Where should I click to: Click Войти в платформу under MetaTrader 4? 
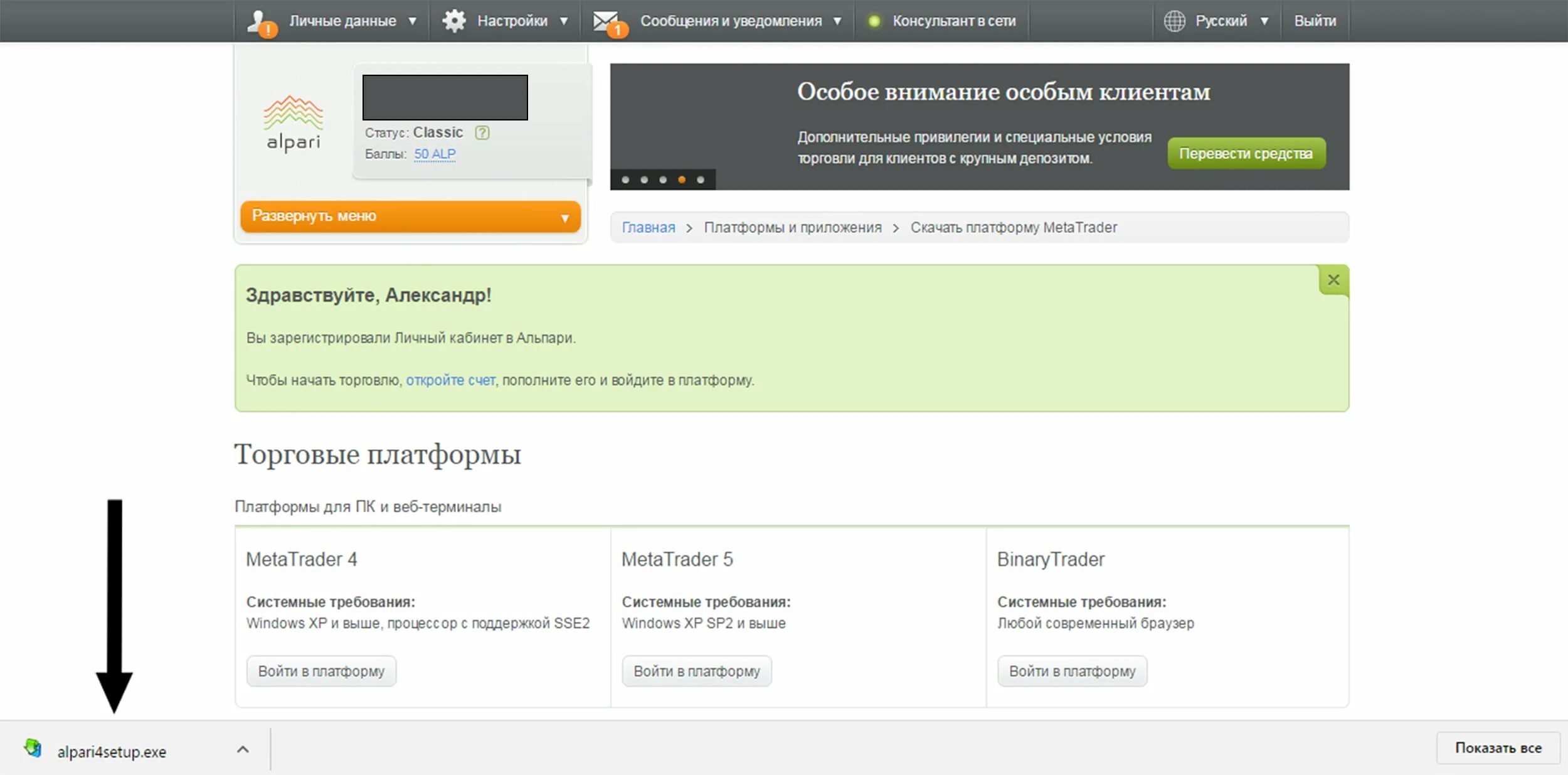click(321, 671)
